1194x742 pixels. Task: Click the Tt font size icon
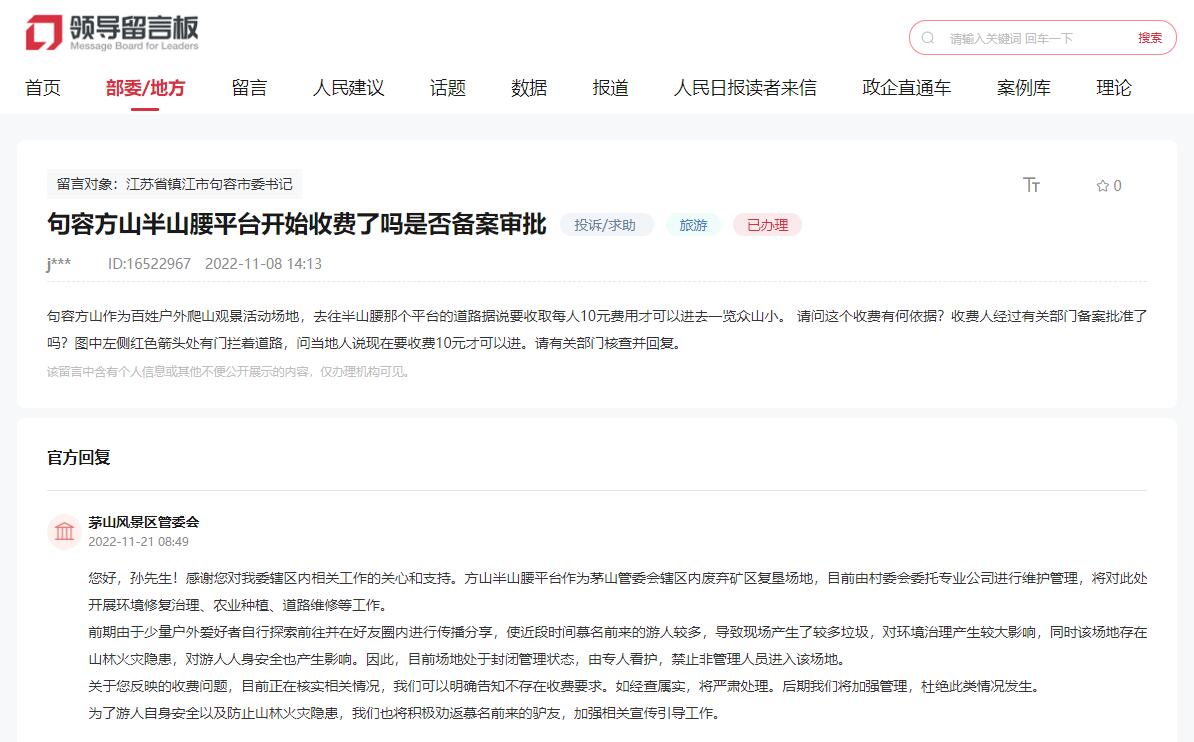[x=1032, y=185]
